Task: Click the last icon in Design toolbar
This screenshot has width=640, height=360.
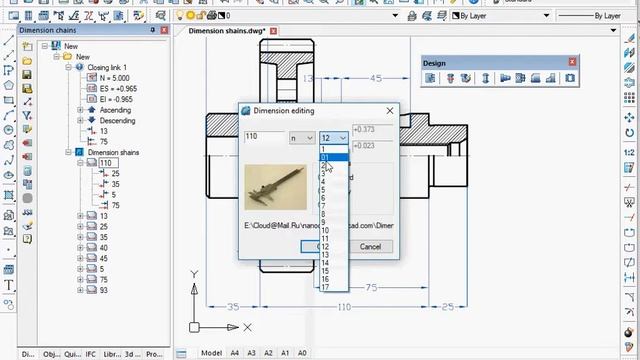Action: pos(570,78)
